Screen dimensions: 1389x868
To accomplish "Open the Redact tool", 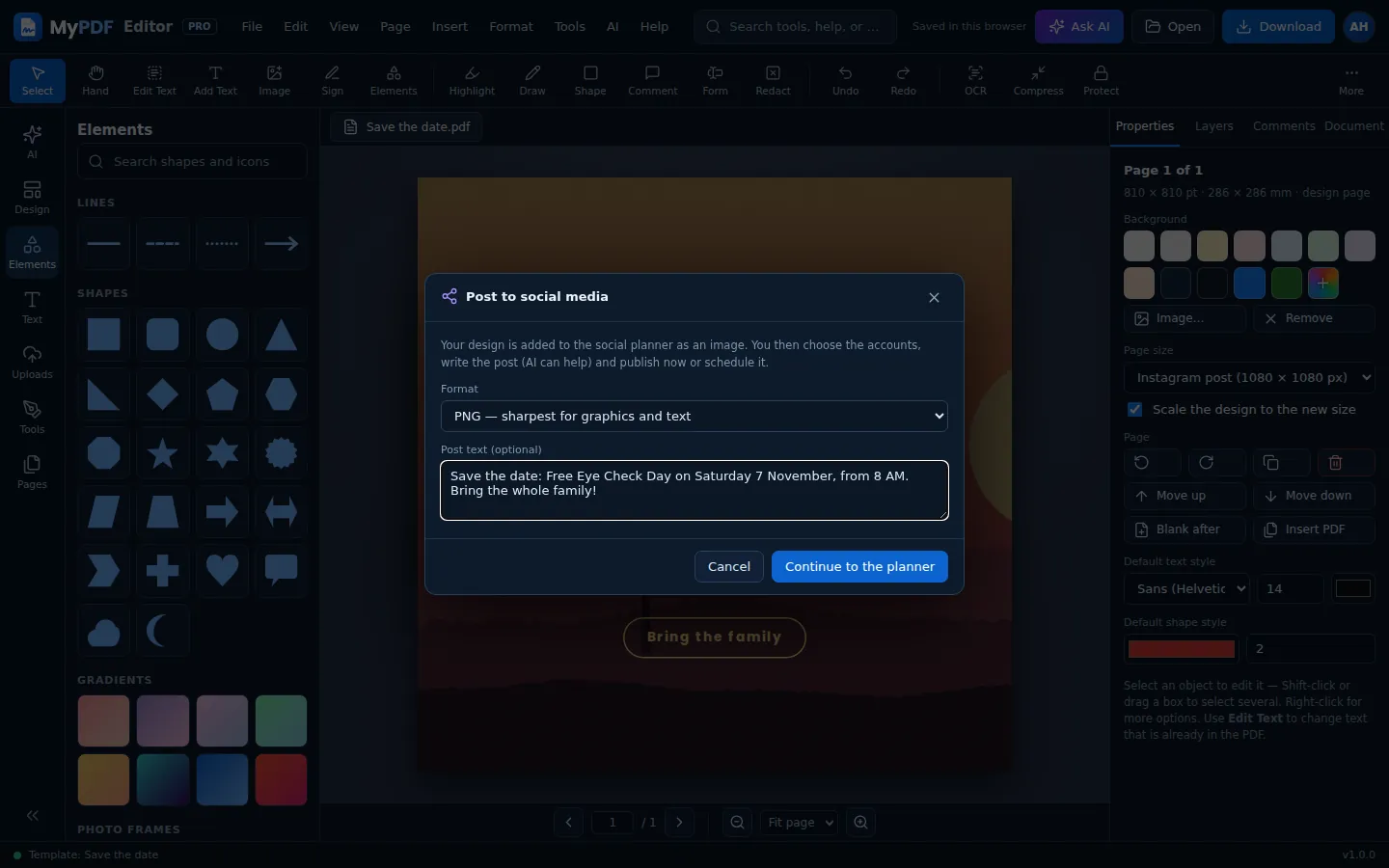I will click(x=773, y=80).
